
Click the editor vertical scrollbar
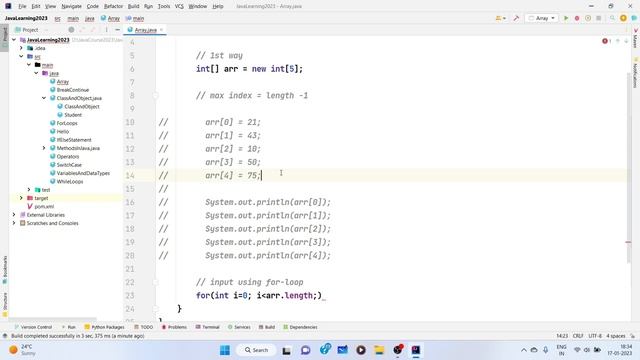[x=629, y=167]
